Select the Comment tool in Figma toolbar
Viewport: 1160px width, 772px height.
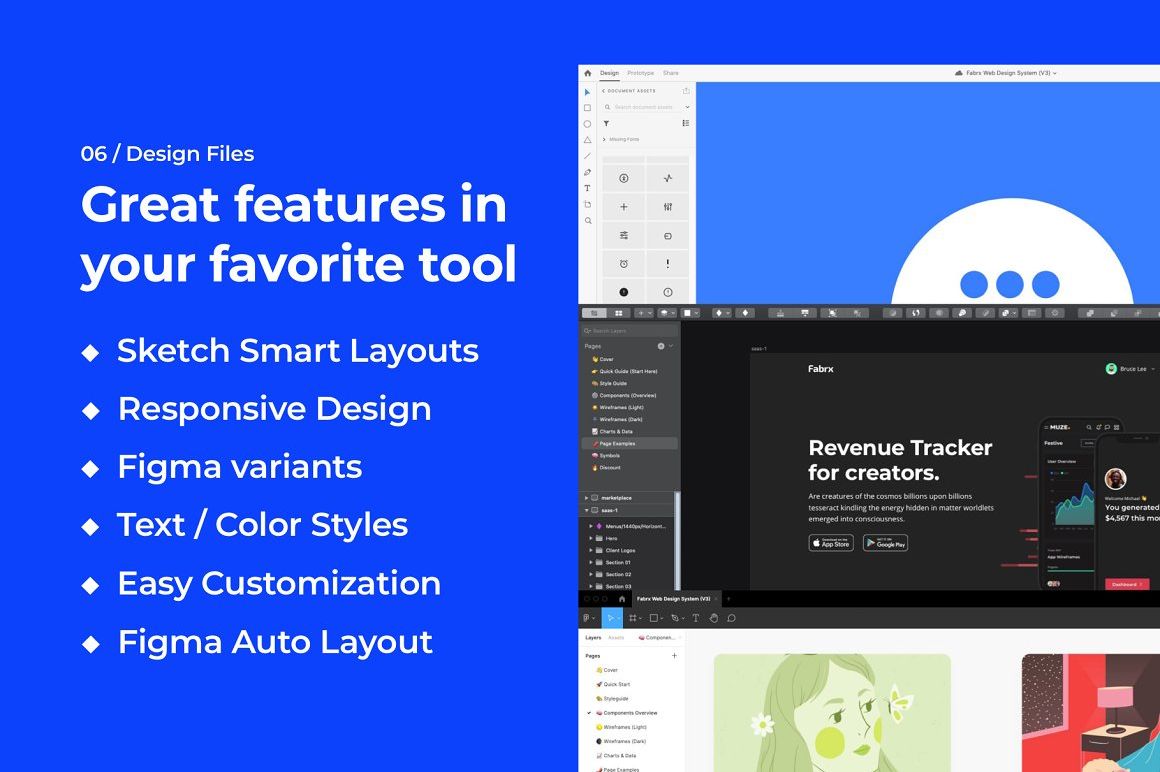[x=732, y=618]
